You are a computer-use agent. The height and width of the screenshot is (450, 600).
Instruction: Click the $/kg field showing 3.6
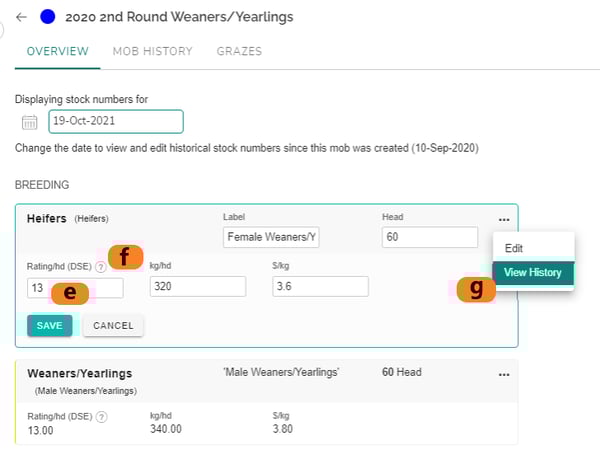pyautogui.click(x=320, y=287)
